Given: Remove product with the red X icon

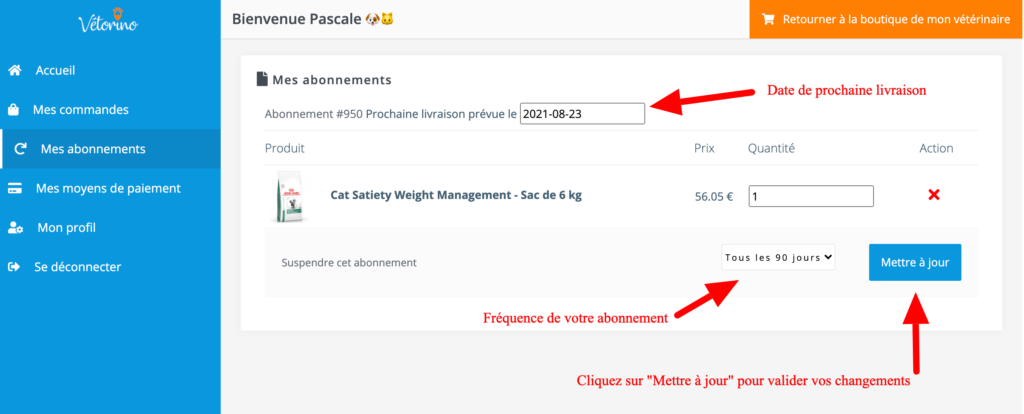Looking at the screenshot, I should (934, 195).
